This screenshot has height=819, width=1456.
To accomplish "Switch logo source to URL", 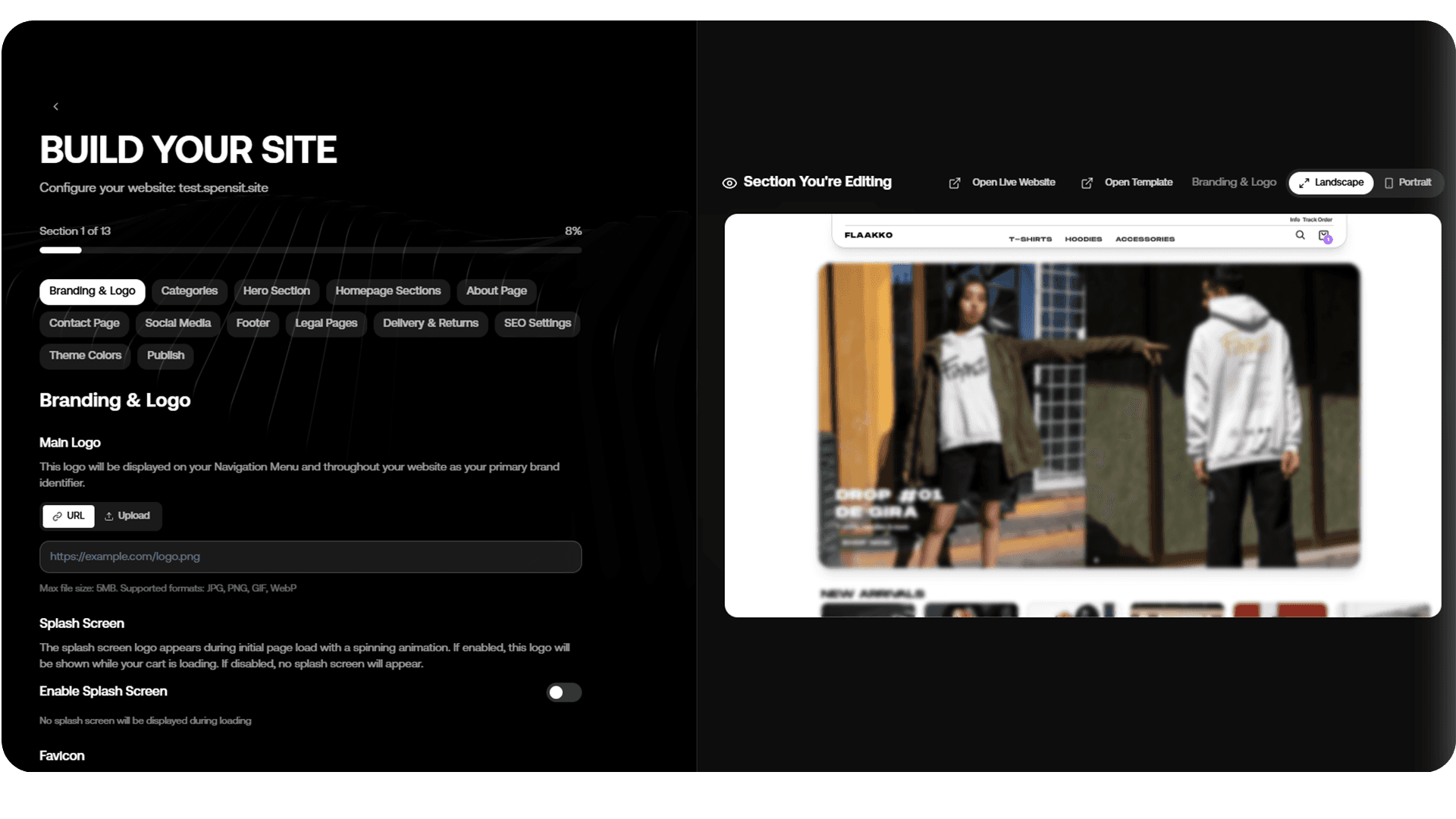I will (x=68, y=516).
